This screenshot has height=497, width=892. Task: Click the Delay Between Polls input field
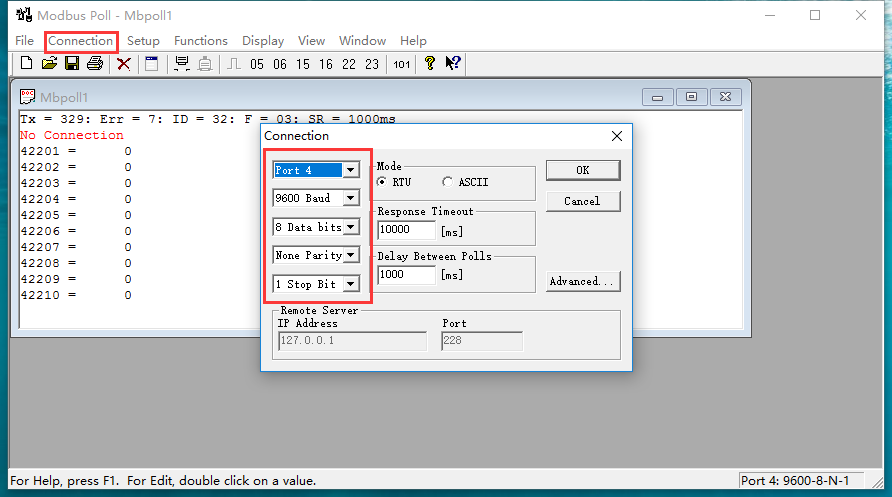[x=406, y=275]
